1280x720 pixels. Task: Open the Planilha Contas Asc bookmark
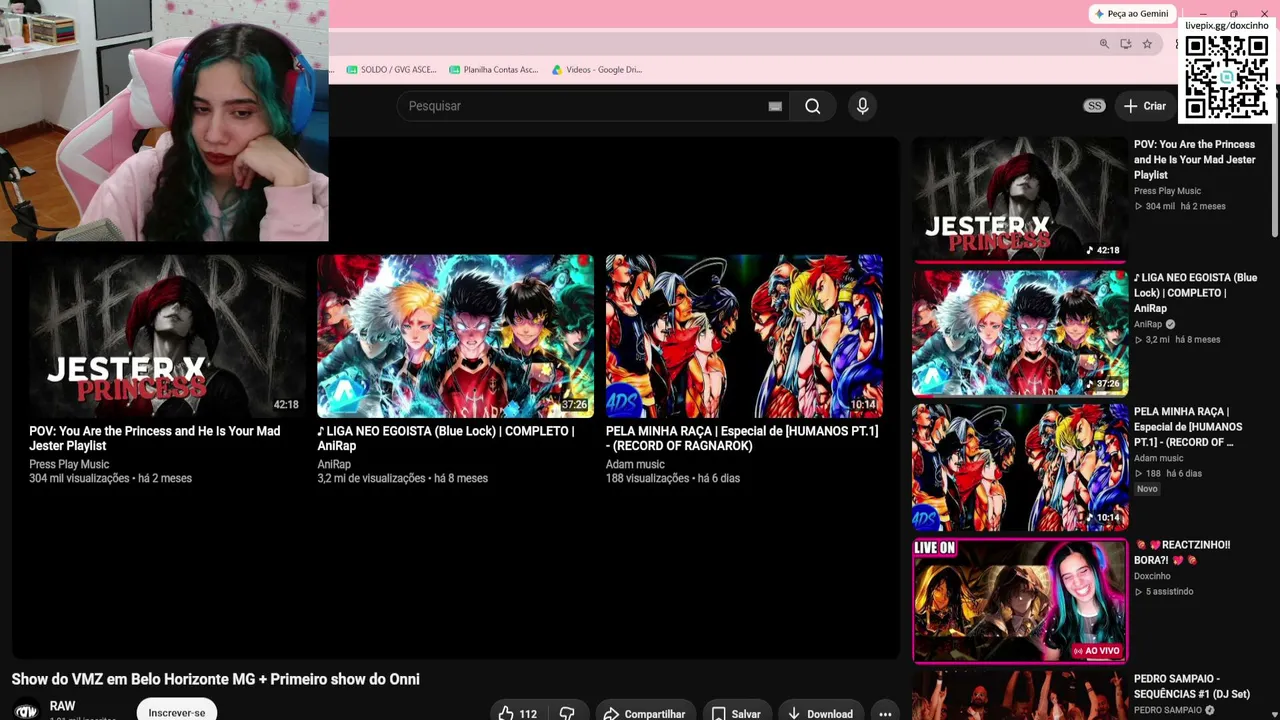(494, 70)
